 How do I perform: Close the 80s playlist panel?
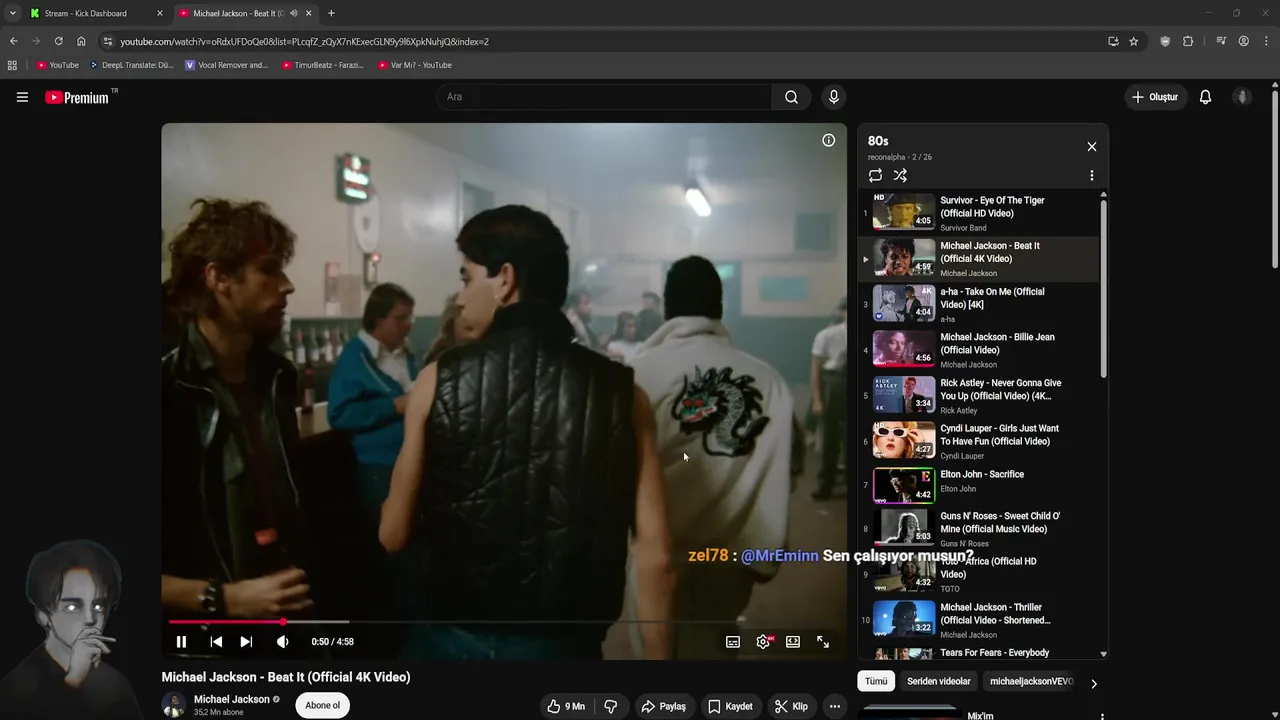click(x=1091, y=146)
